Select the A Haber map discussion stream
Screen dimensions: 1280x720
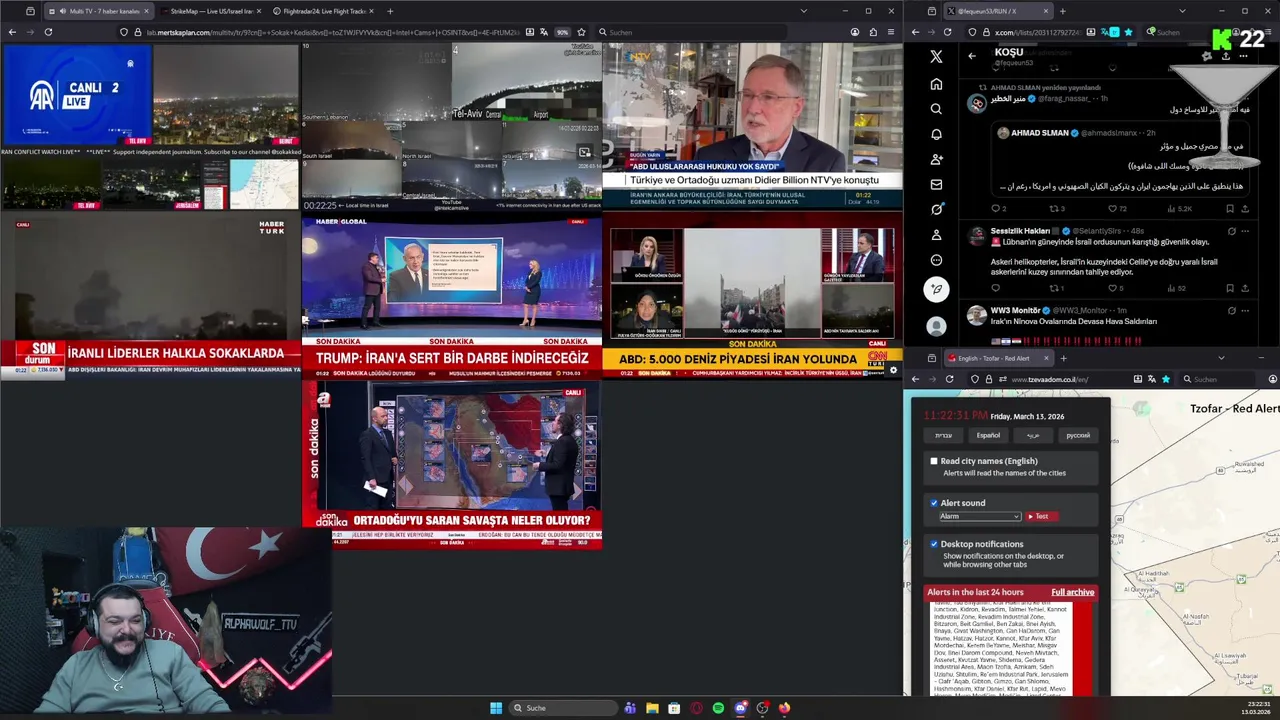point(452,464)
